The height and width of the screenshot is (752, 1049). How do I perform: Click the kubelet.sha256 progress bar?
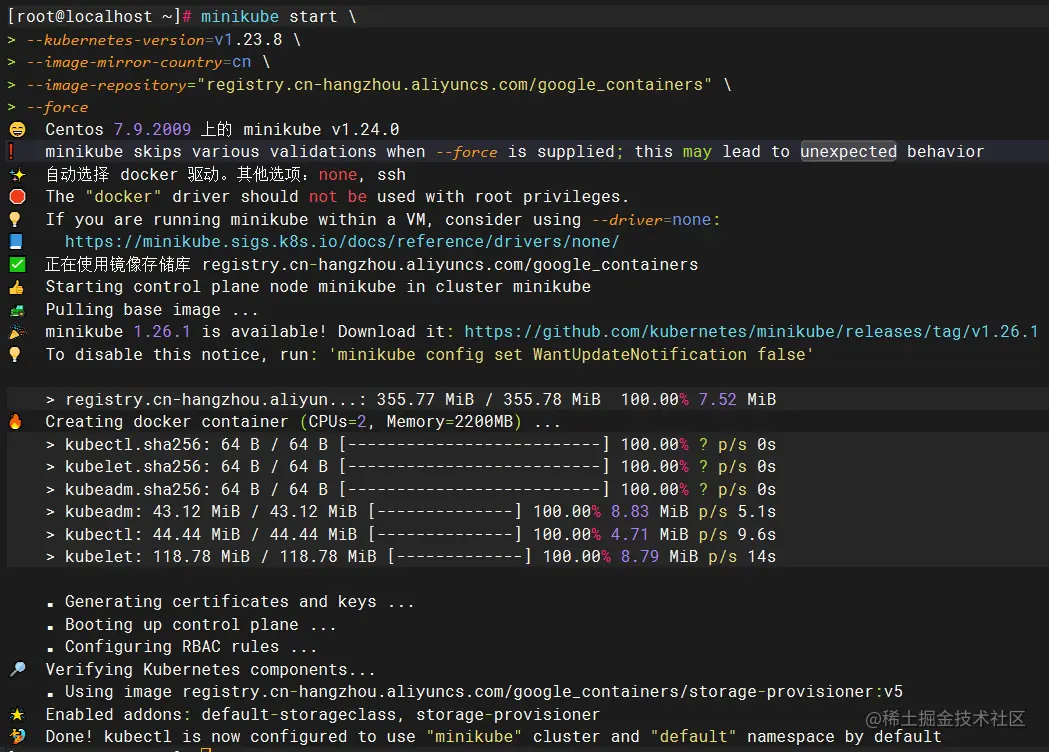click(x=474, y=466)
